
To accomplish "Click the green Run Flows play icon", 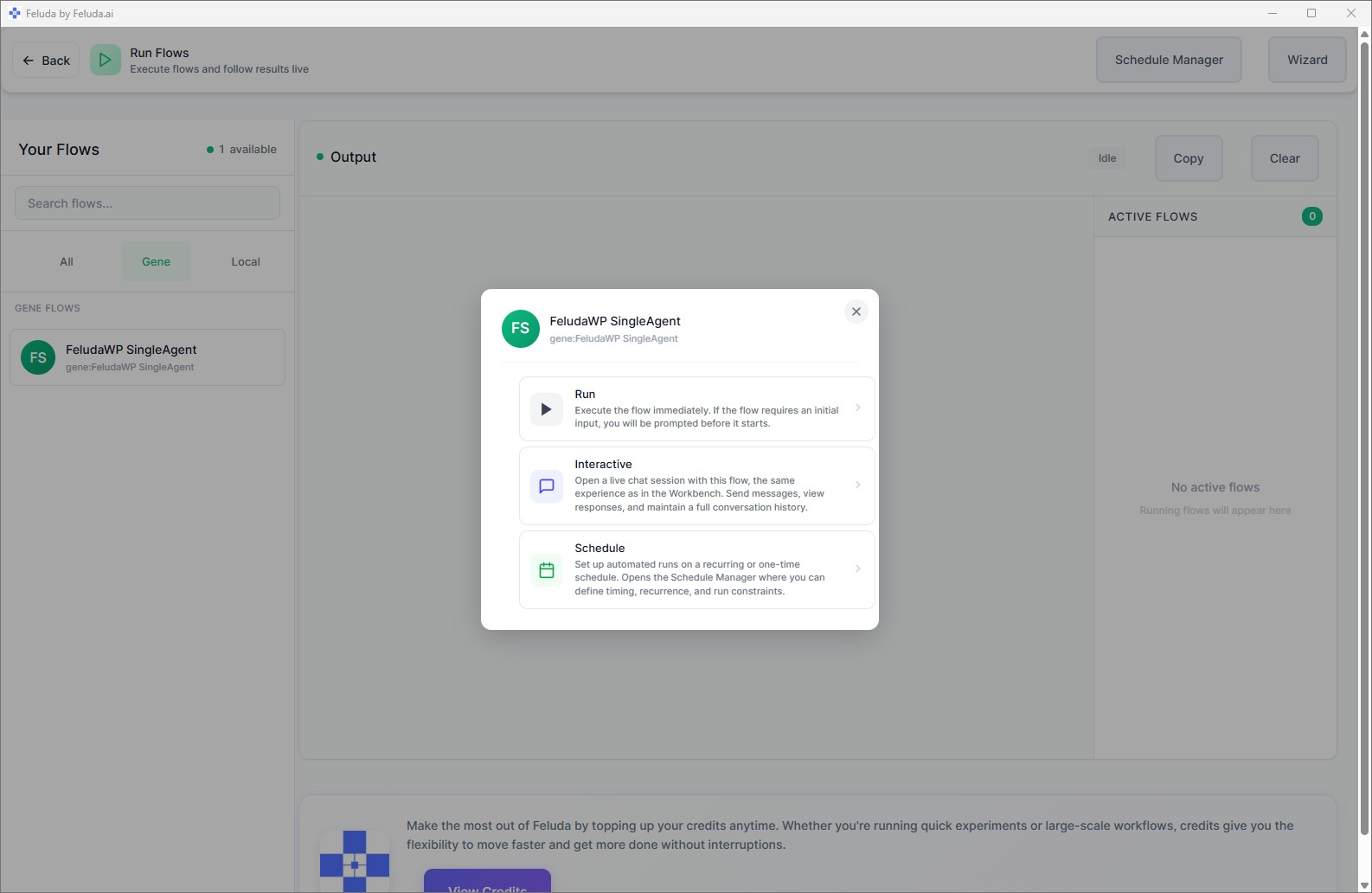I will tap(105, 61).
